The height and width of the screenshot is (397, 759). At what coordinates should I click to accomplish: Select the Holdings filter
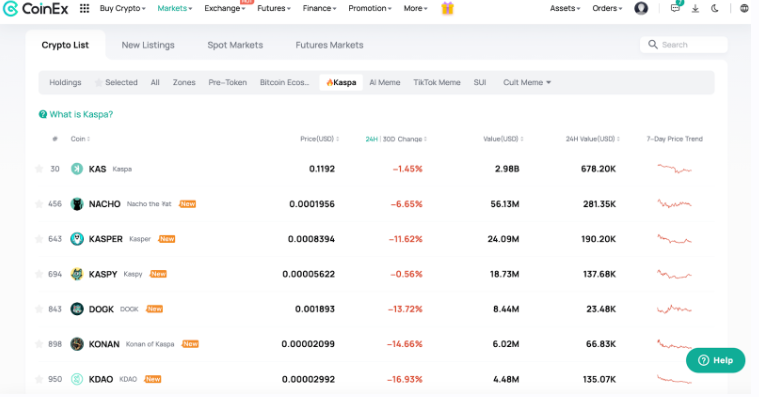65,82
